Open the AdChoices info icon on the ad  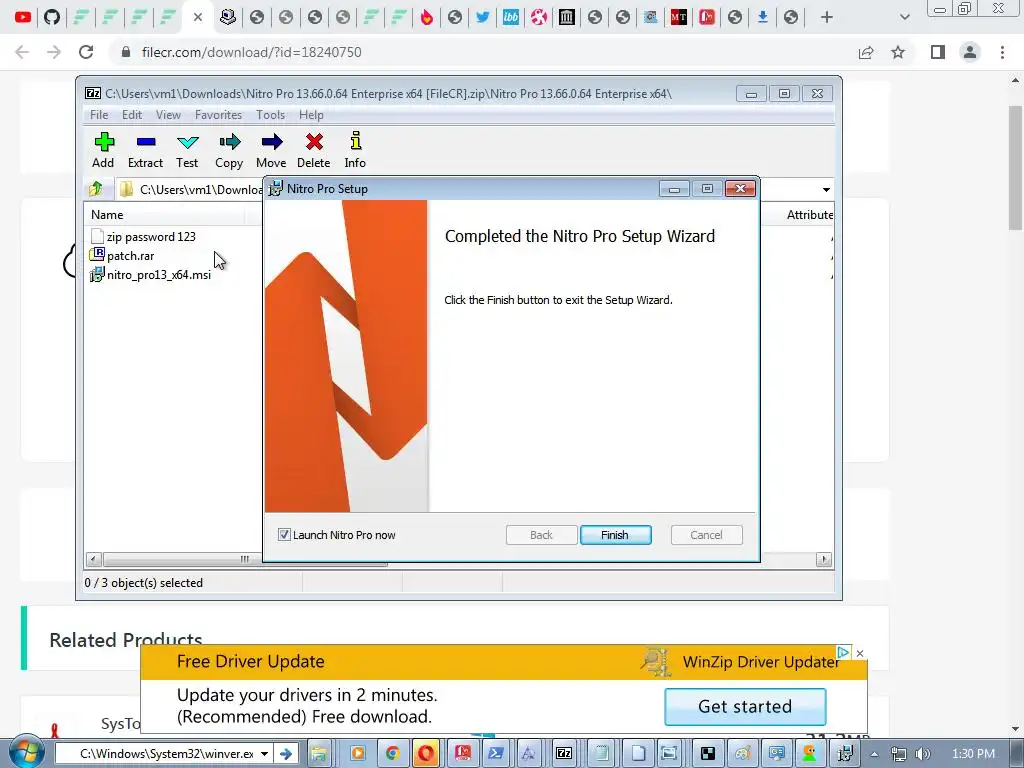[x=843, y=652]
